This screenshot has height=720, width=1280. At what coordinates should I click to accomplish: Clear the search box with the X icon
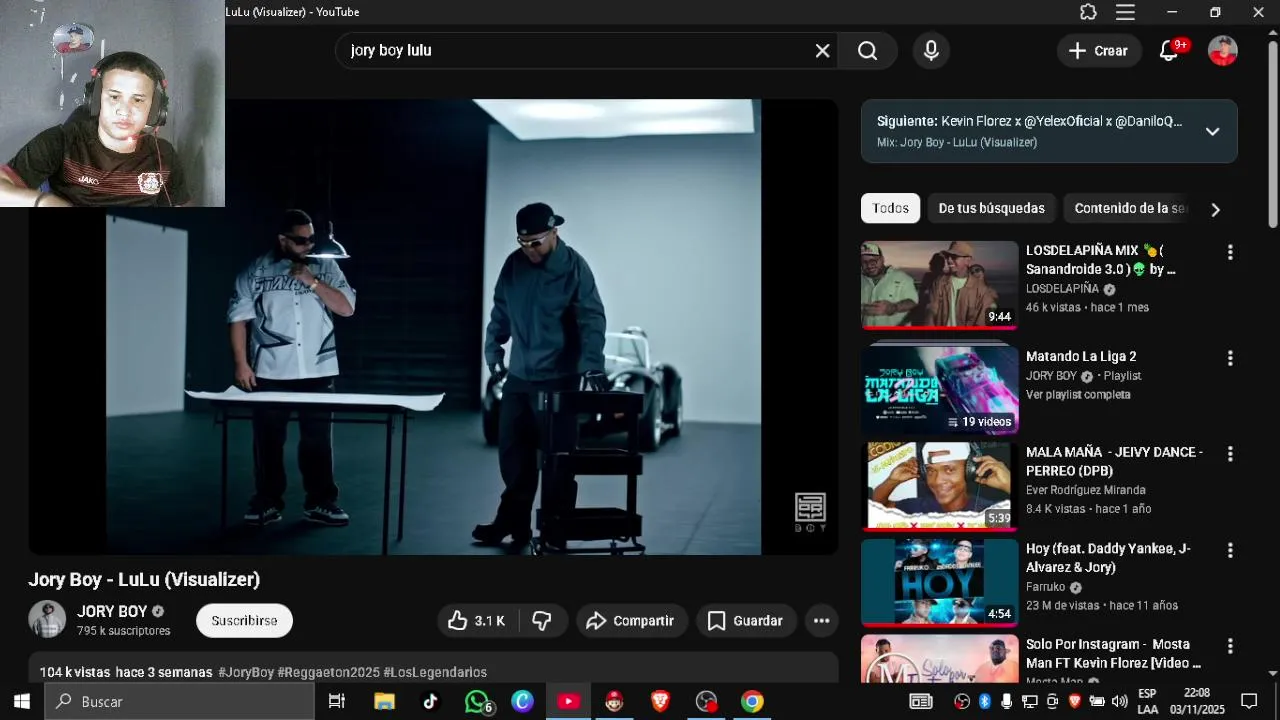[x=822, y=51]
